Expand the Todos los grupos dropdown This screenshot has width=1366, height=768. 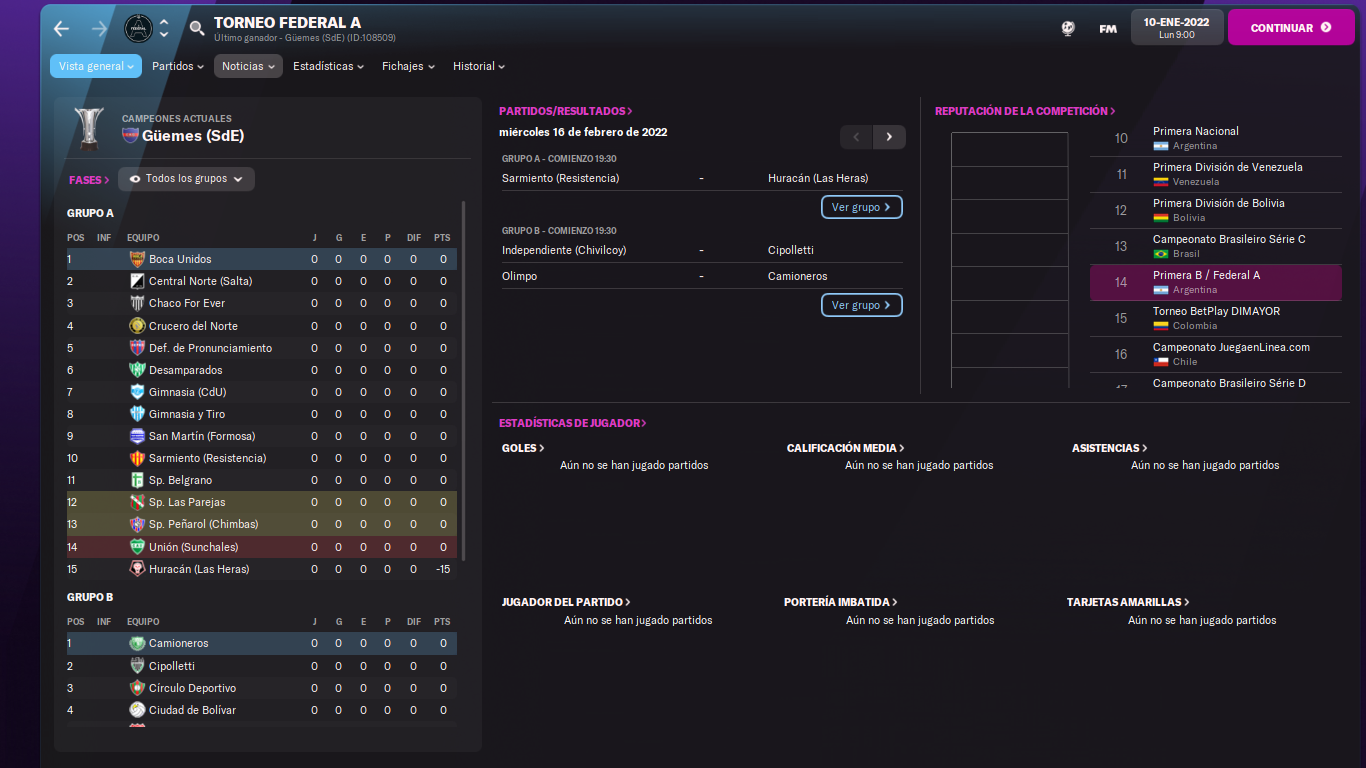pyautogui.click(x=186, y=179)
